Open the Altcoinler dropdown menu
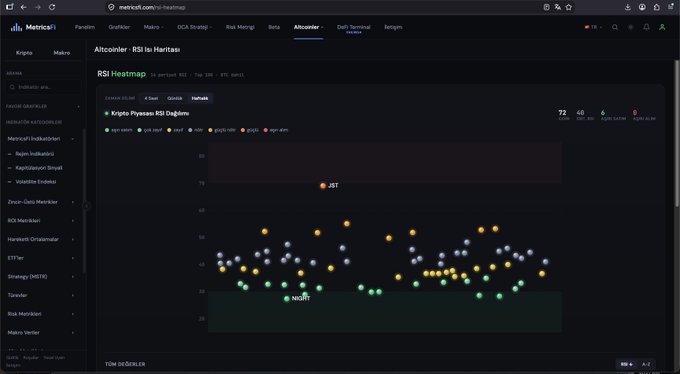 click(x=308, y=27)
